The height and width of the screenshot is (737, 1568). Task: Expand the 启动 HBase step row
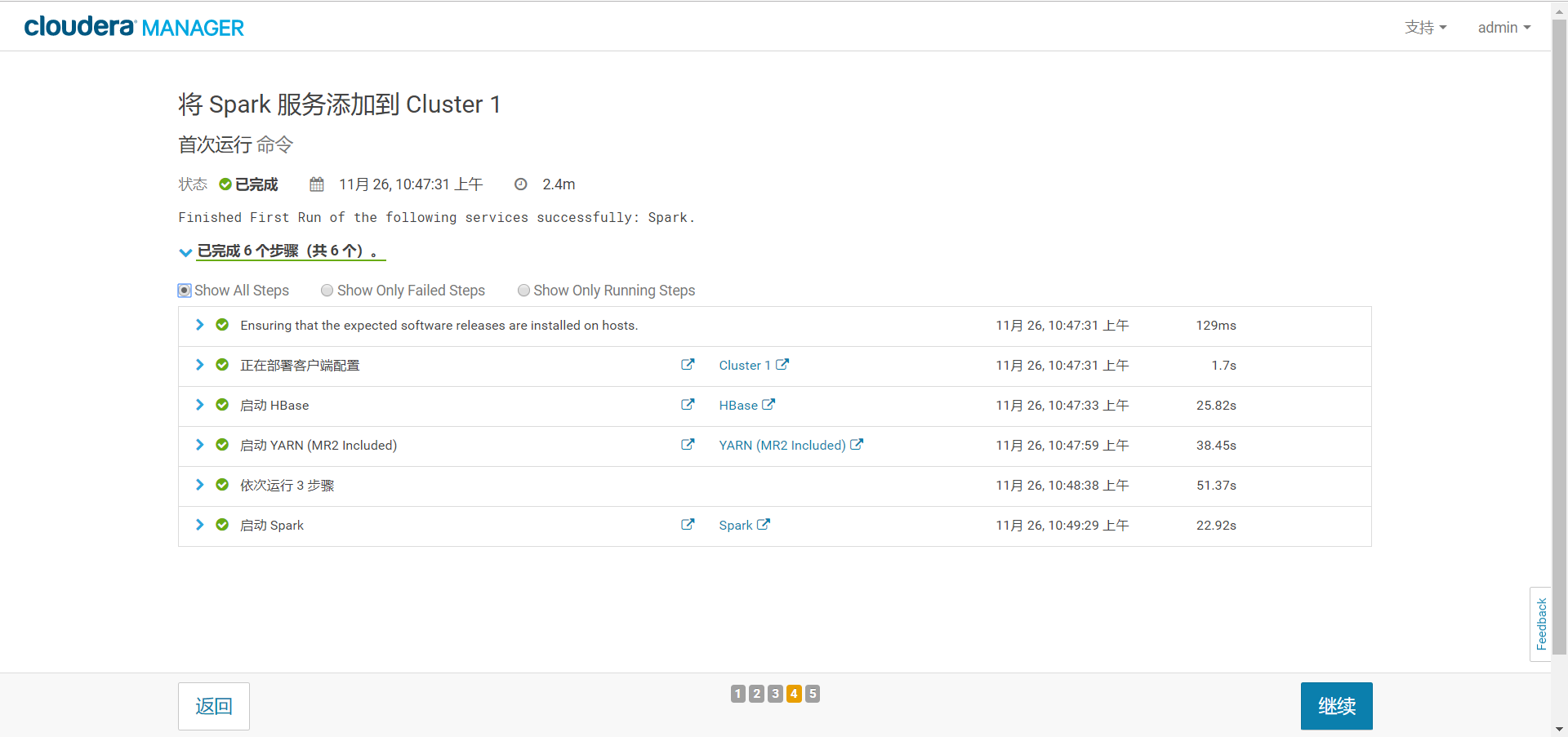199,405
